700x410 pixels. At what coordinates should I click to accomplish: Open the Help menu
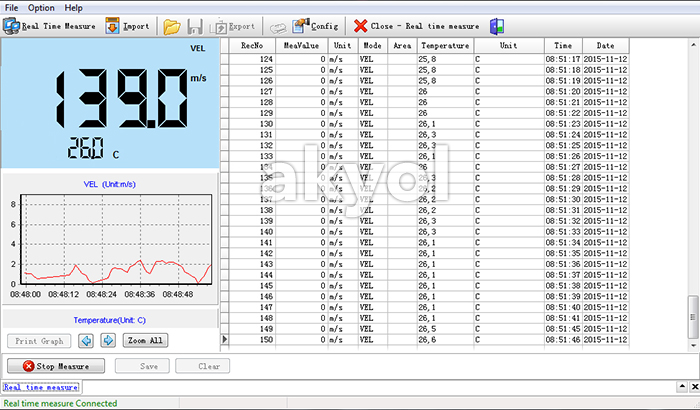click(73, 8)
